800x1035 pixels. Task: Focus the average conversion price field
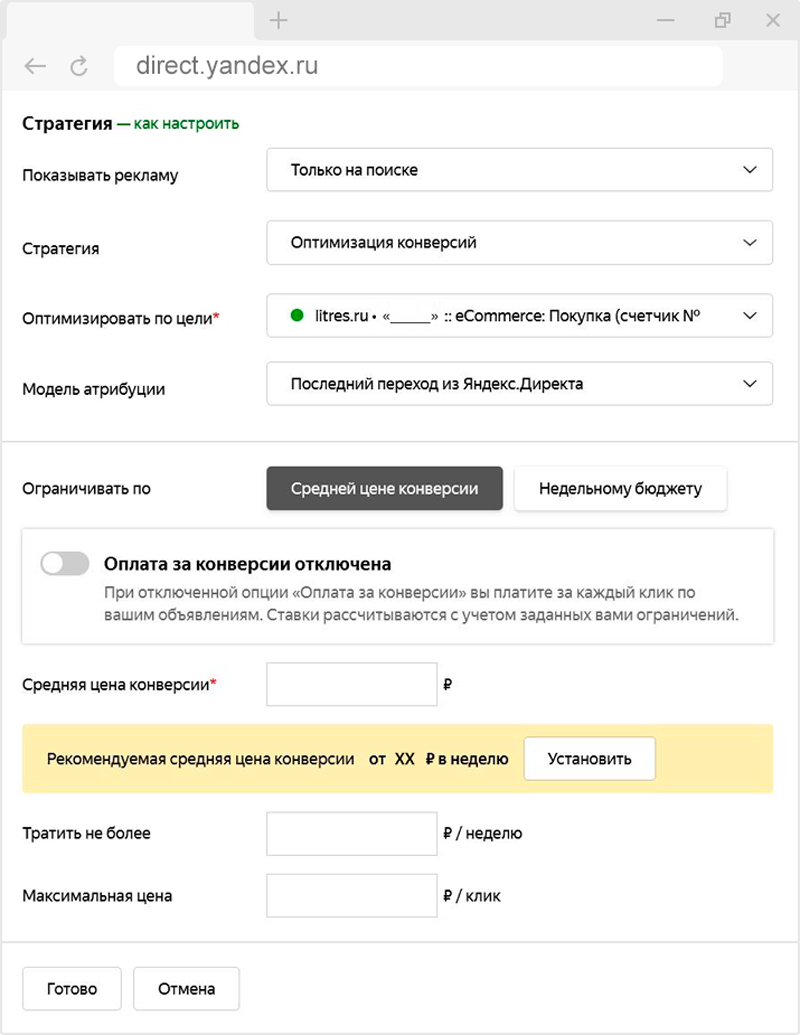click(x=352, y=684)
